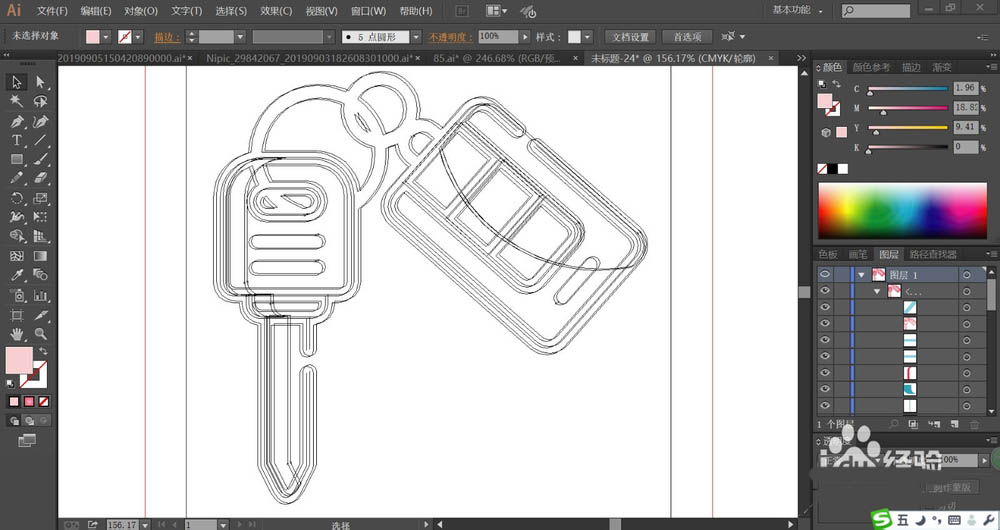Select the Gradient tool
The height and width of the screenshot is (530, 1000).
click(x=40, y=256)
